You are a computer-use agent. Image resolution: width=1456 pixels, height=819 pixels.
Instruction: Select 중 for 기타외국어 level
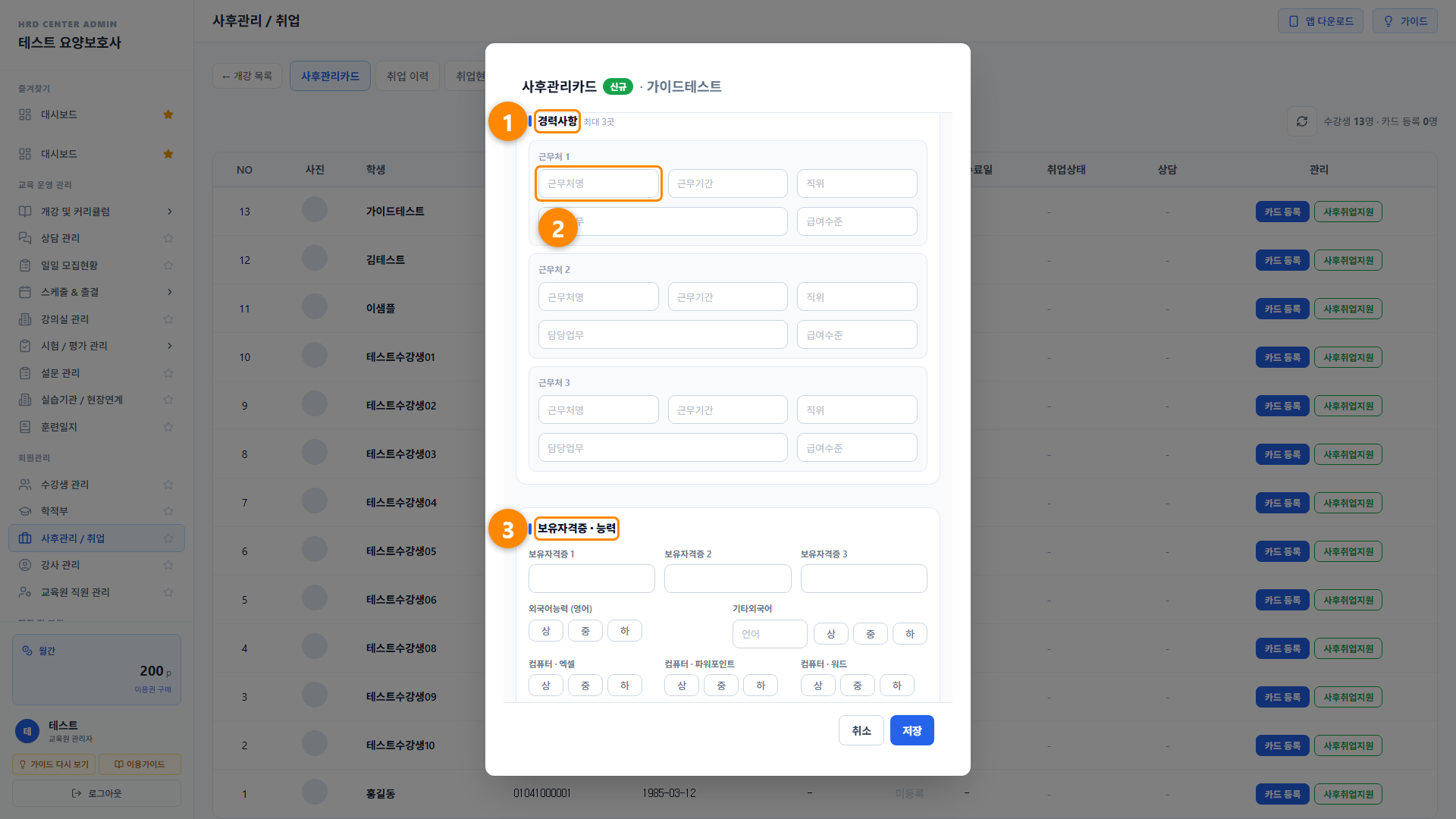coord(871,634)
